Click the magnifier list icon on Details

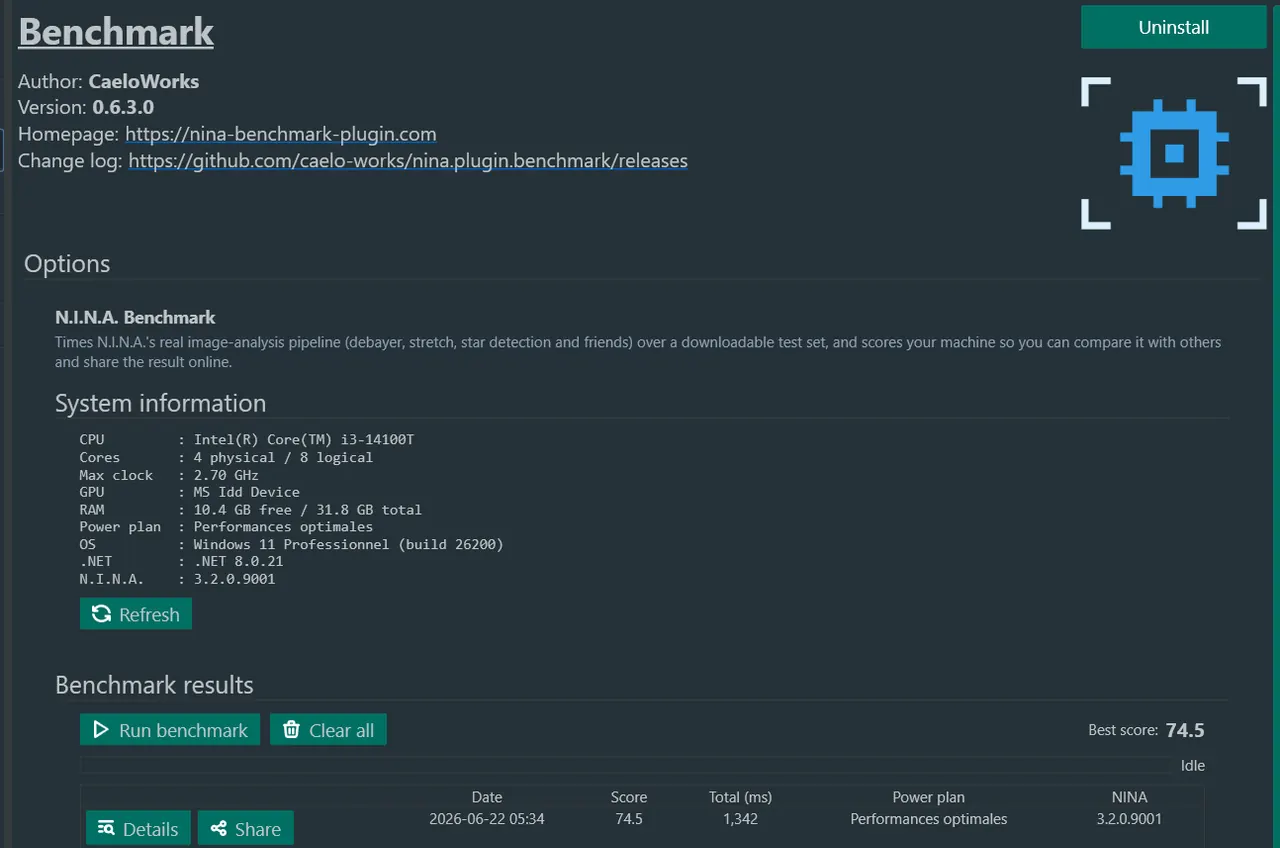click(x=106, y=828)
